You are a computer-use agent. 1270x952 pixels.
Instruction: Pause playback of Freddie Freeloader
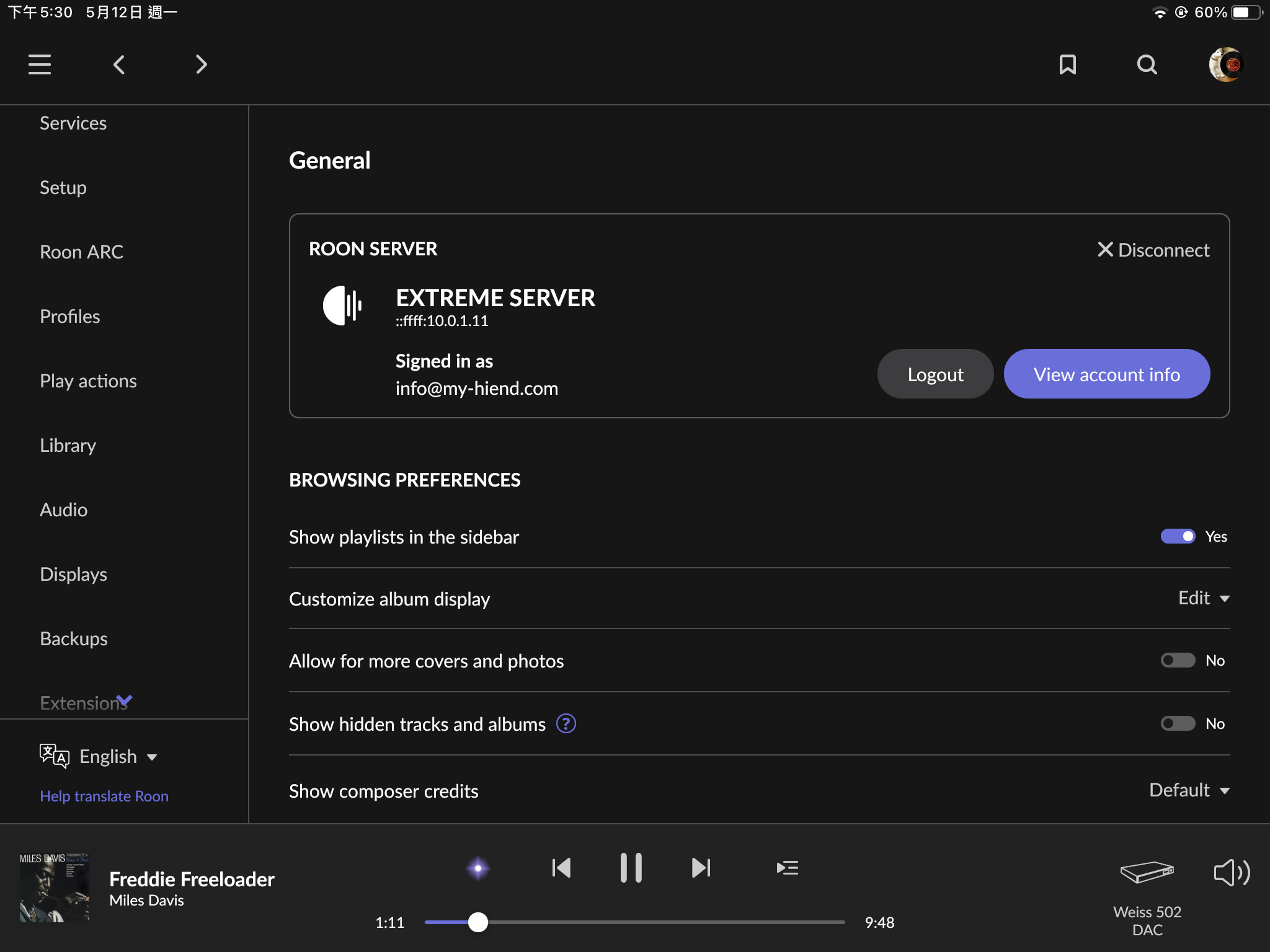(x=631, y=868)
